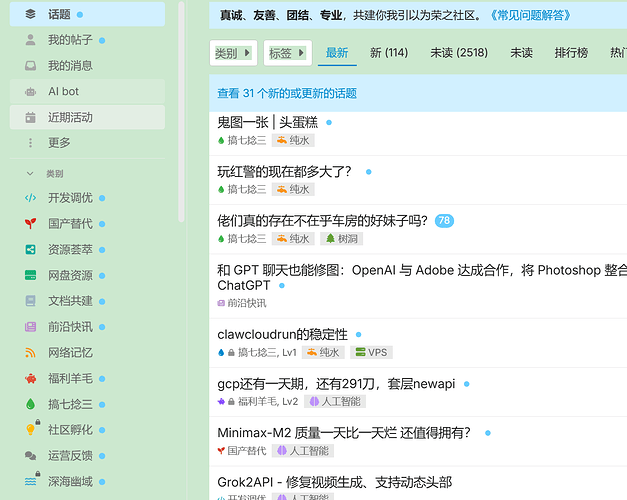Click the 资源荟萃 share icon

(30, 250)
